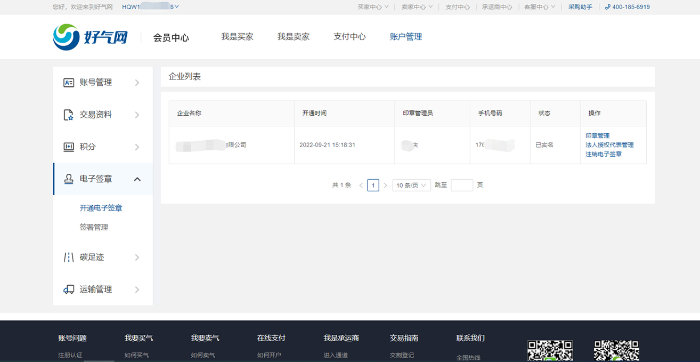Expand the 碳足迹 sidebar section
Viewport: 700px width, 362px height.
click(x=137, y=257)
